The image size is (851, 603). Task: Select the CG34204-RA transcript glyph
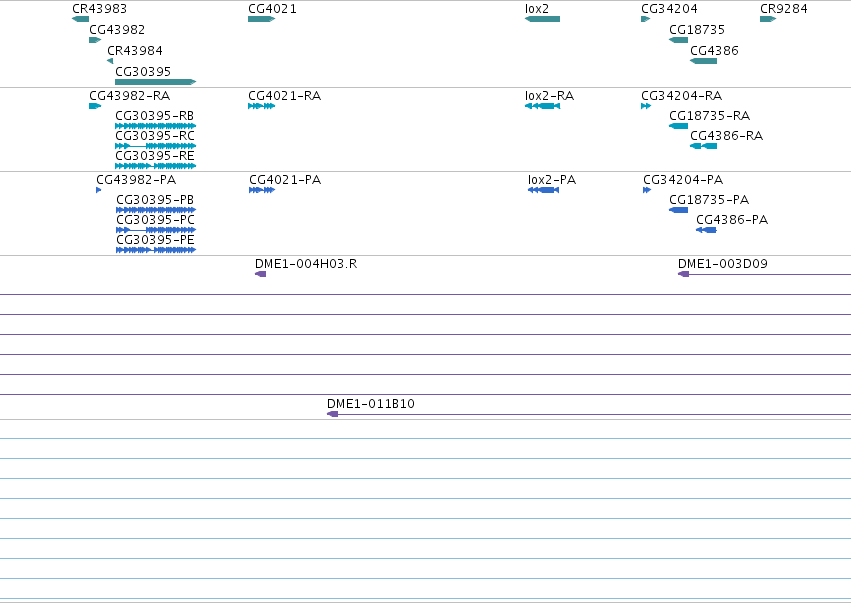tap(646, 106)
